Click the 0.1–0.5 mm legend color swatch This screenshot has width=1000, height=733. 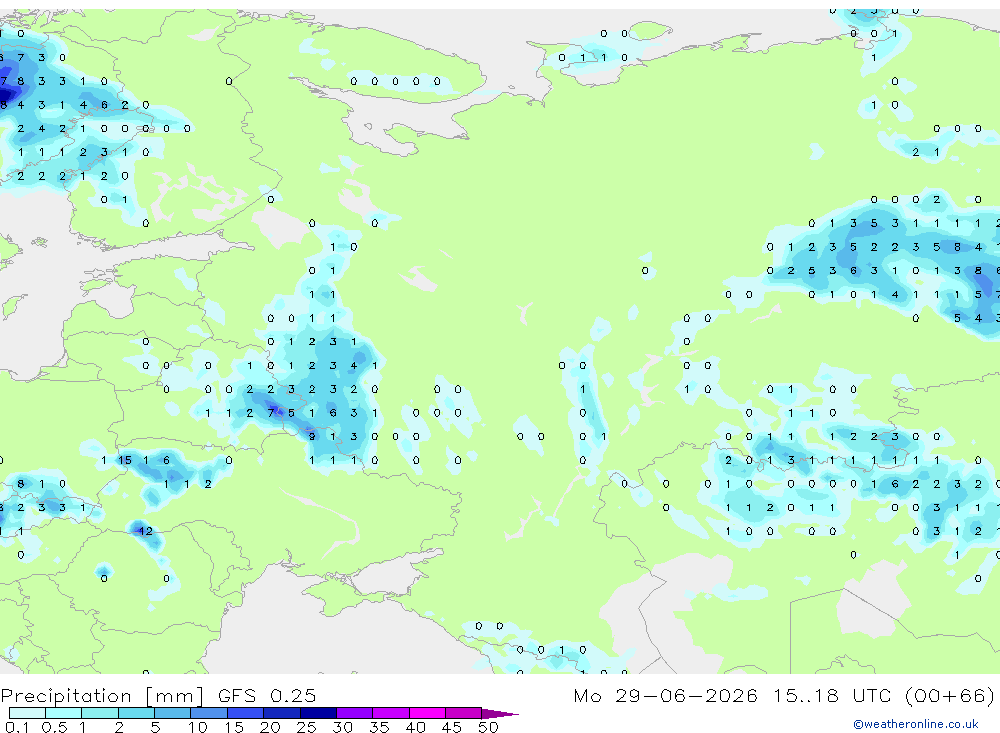point(27,713)
